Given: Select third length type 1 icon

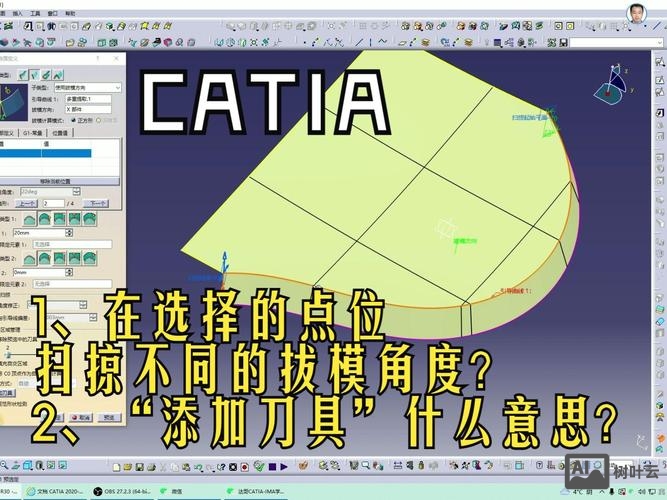Looking at the screenshot, I should click(x=60, y=220).
